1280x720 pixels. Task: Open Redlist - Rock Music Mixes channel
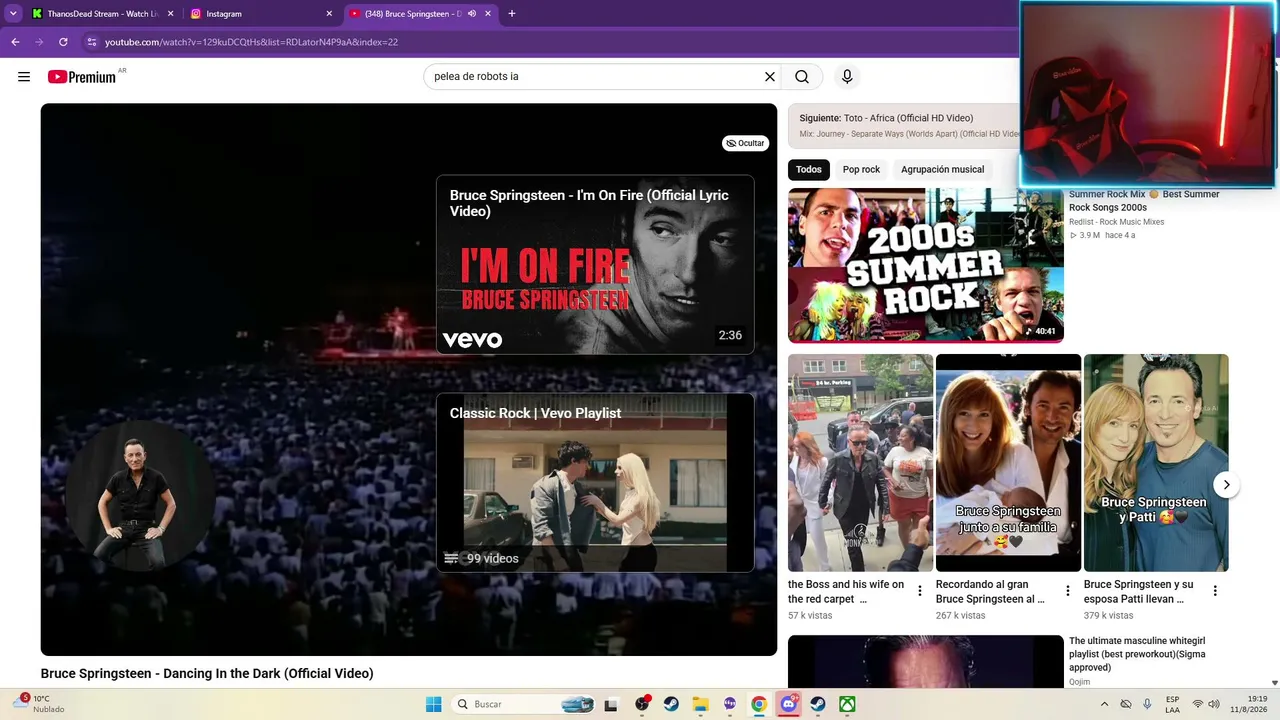[x=1117, y=222]
